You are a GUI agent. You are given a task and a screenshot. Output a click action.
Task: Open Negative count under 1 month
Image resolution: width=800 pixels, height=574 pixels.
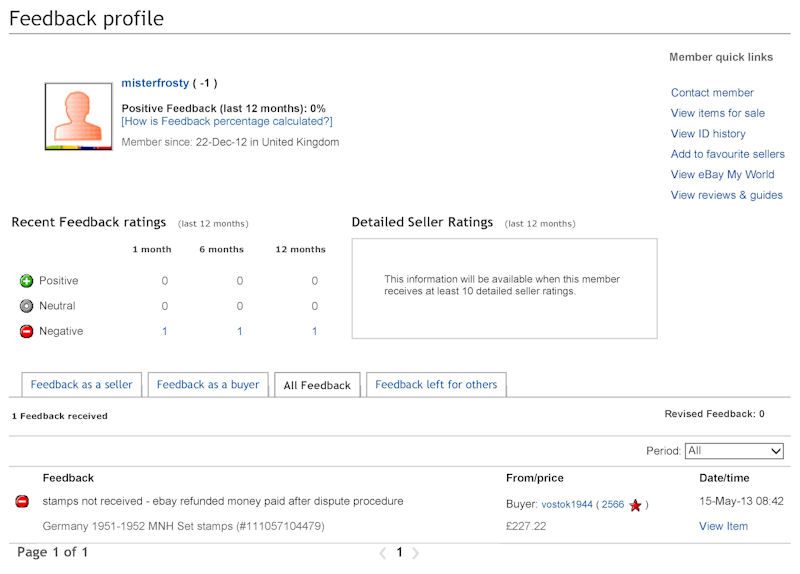point(164,331)
